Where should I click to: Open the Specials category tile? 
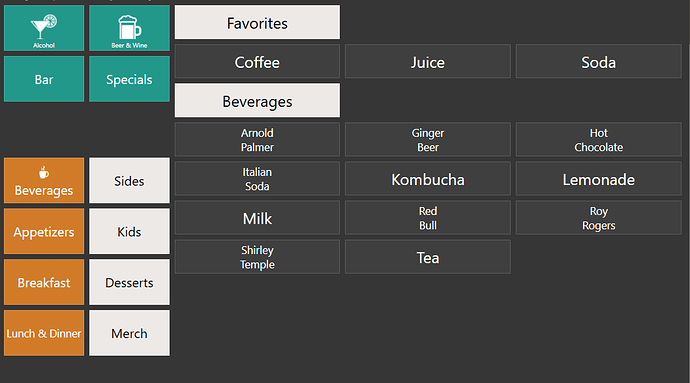[129, 79]
